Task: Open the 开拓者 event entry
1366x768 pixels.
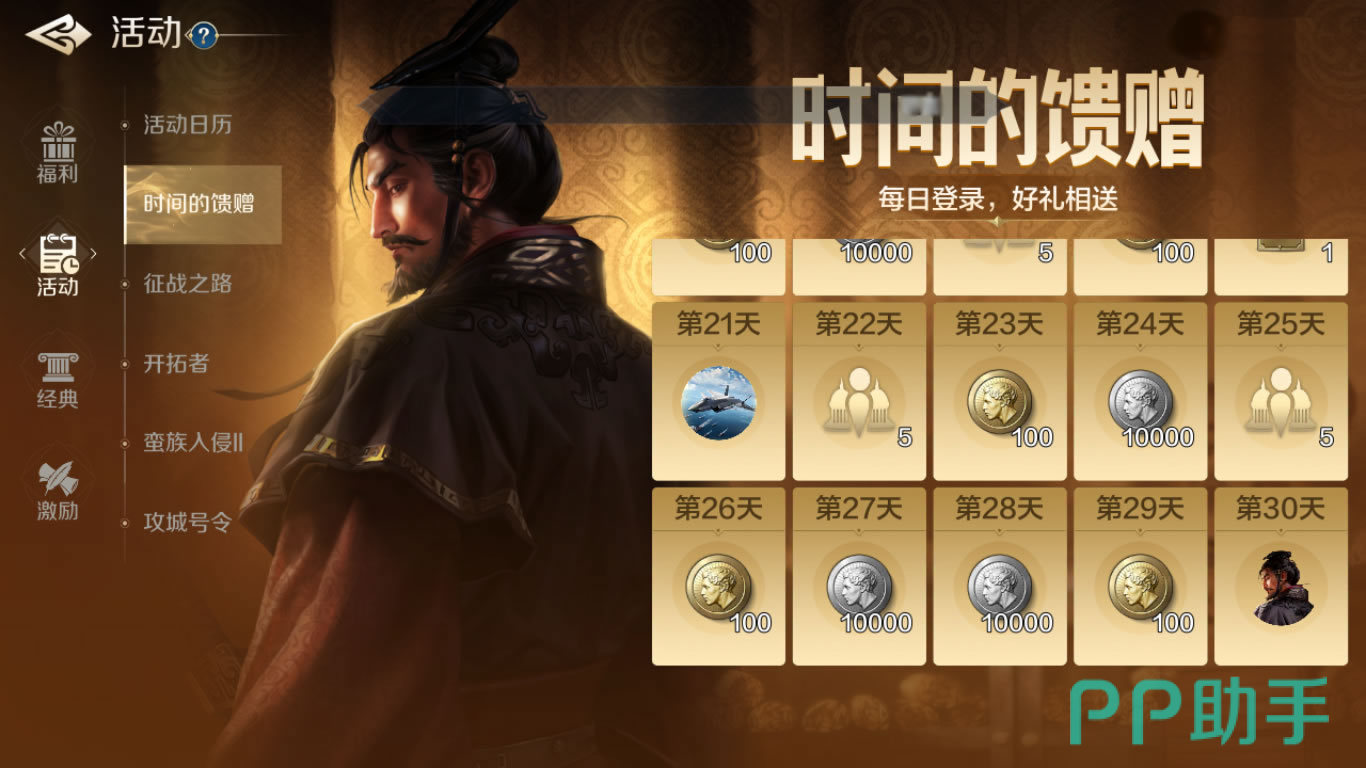Action: pos(176,364)
